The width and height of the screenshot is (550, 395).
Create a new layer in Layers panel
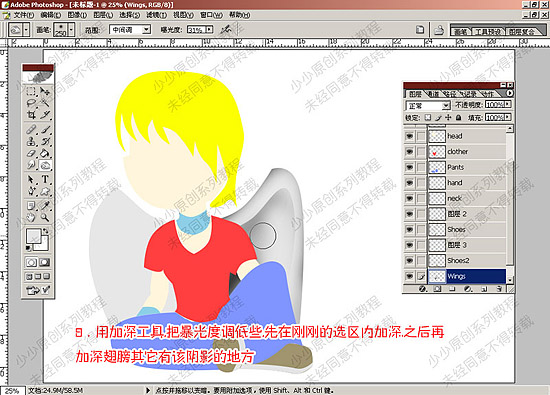coord(484,289)
